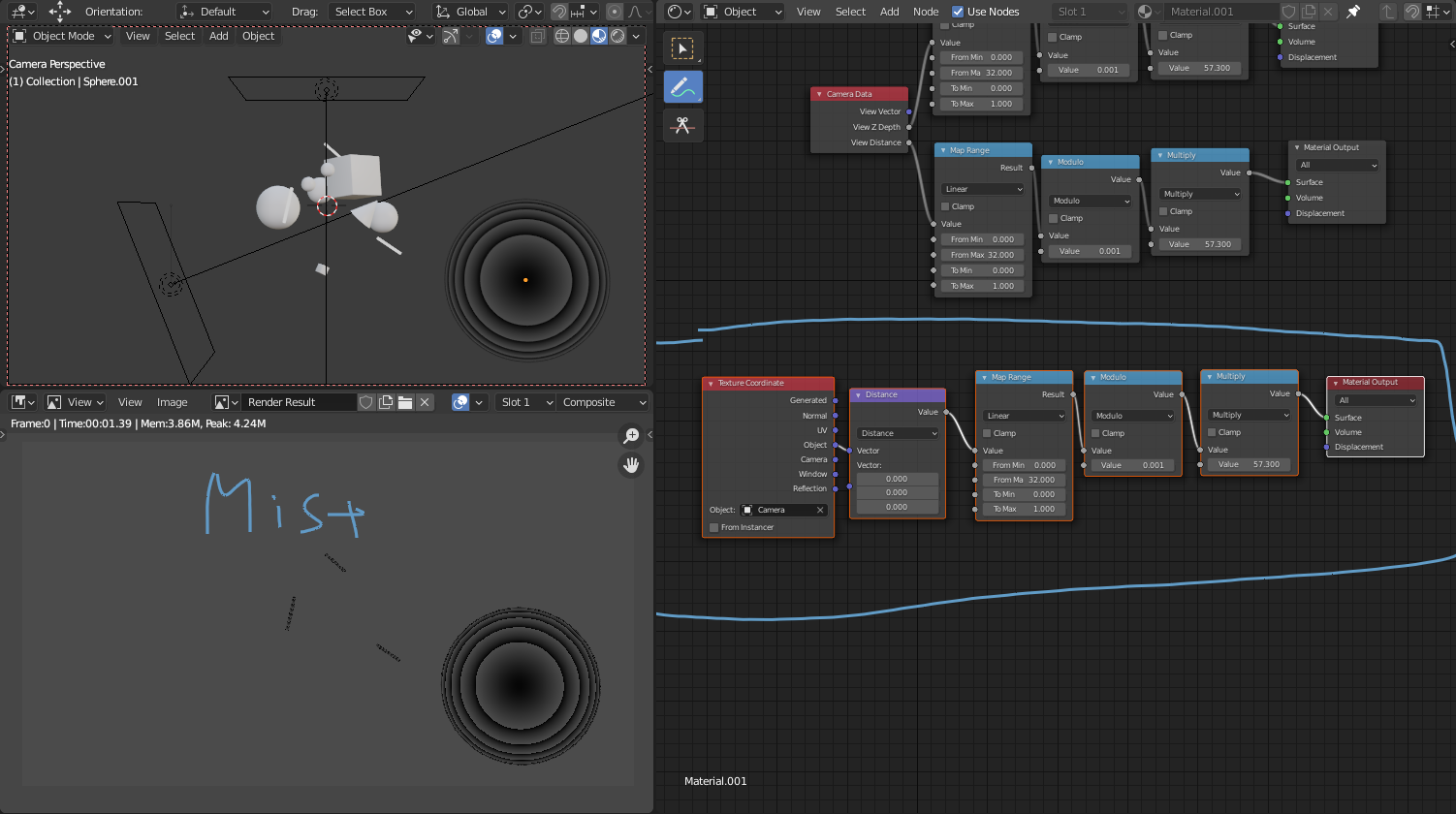Select the Annotate tool in node editor

tap(682, 87)
